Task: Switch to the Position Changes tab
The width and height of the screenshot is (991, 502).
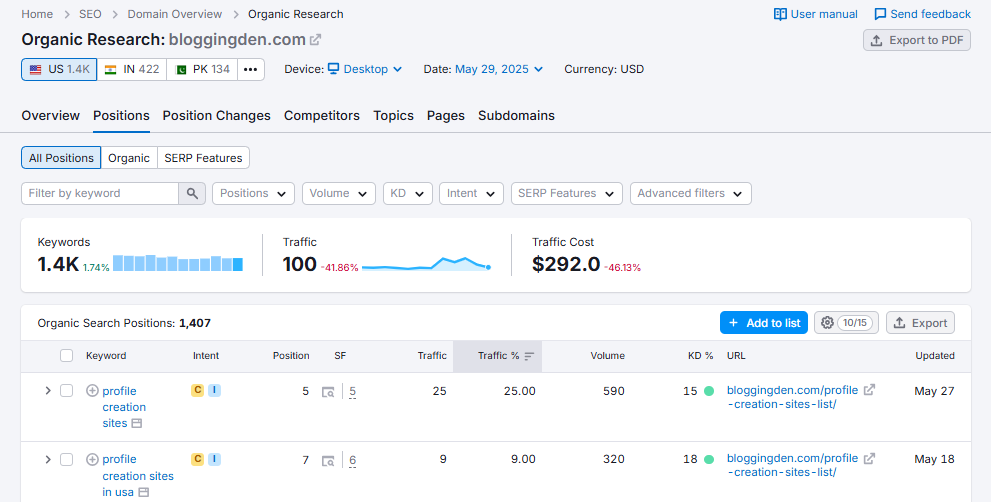Action: (x=216, y=115)
